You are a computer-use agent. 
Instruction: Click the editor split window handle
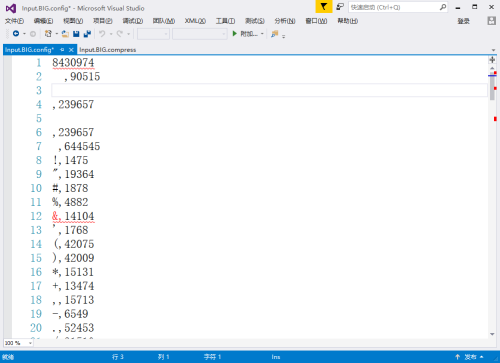pyautogui.click(x=492, y=60)
